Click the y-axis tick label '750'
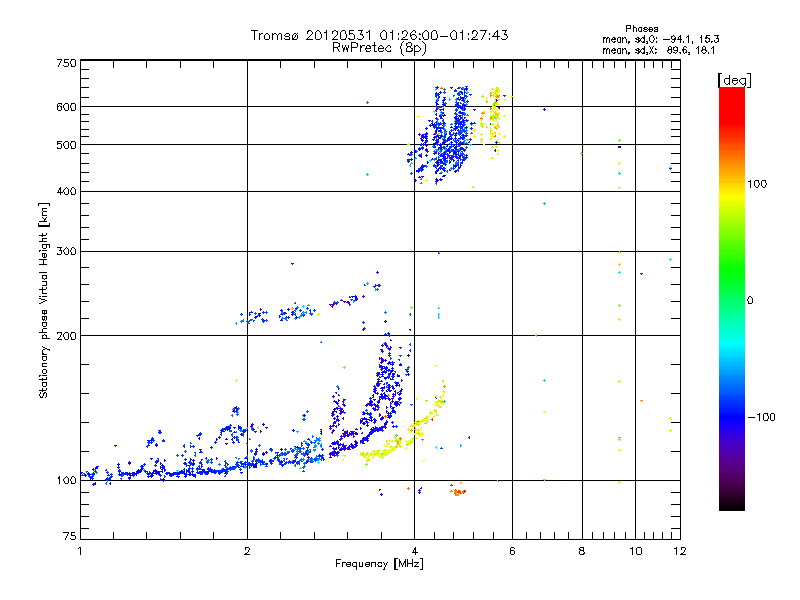800x600 pixels. [66, 63]
